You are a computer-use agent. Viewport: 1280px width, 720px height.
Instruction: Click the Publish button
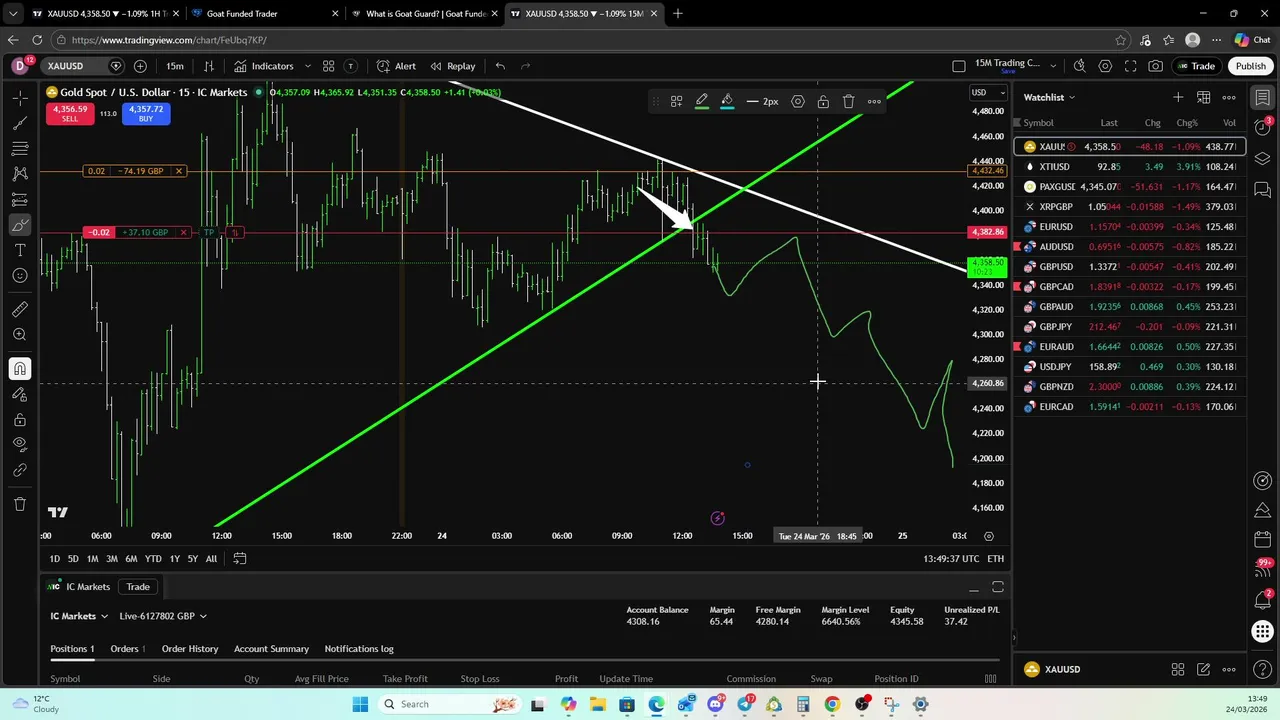(1250, 66)
